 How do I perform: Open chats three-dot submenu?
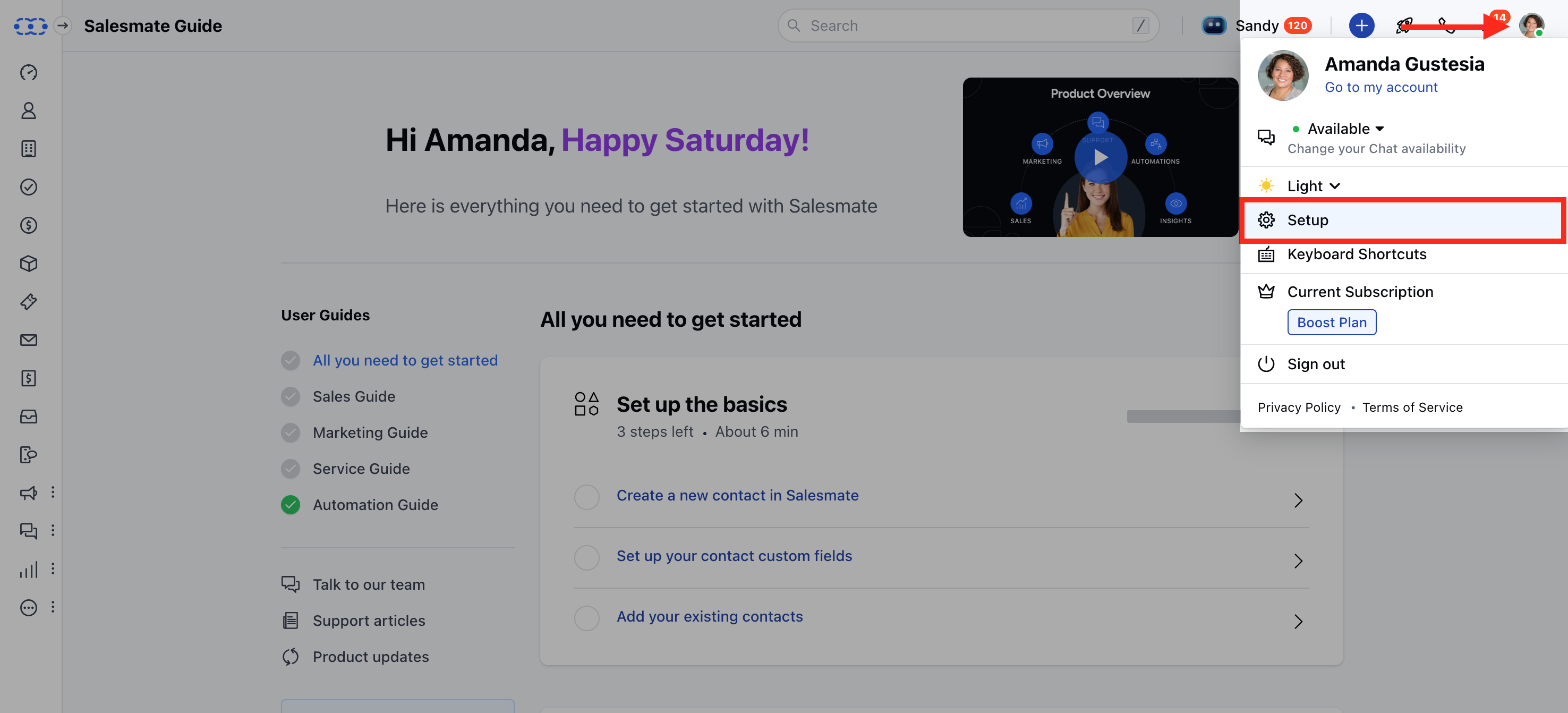[53, 530]
